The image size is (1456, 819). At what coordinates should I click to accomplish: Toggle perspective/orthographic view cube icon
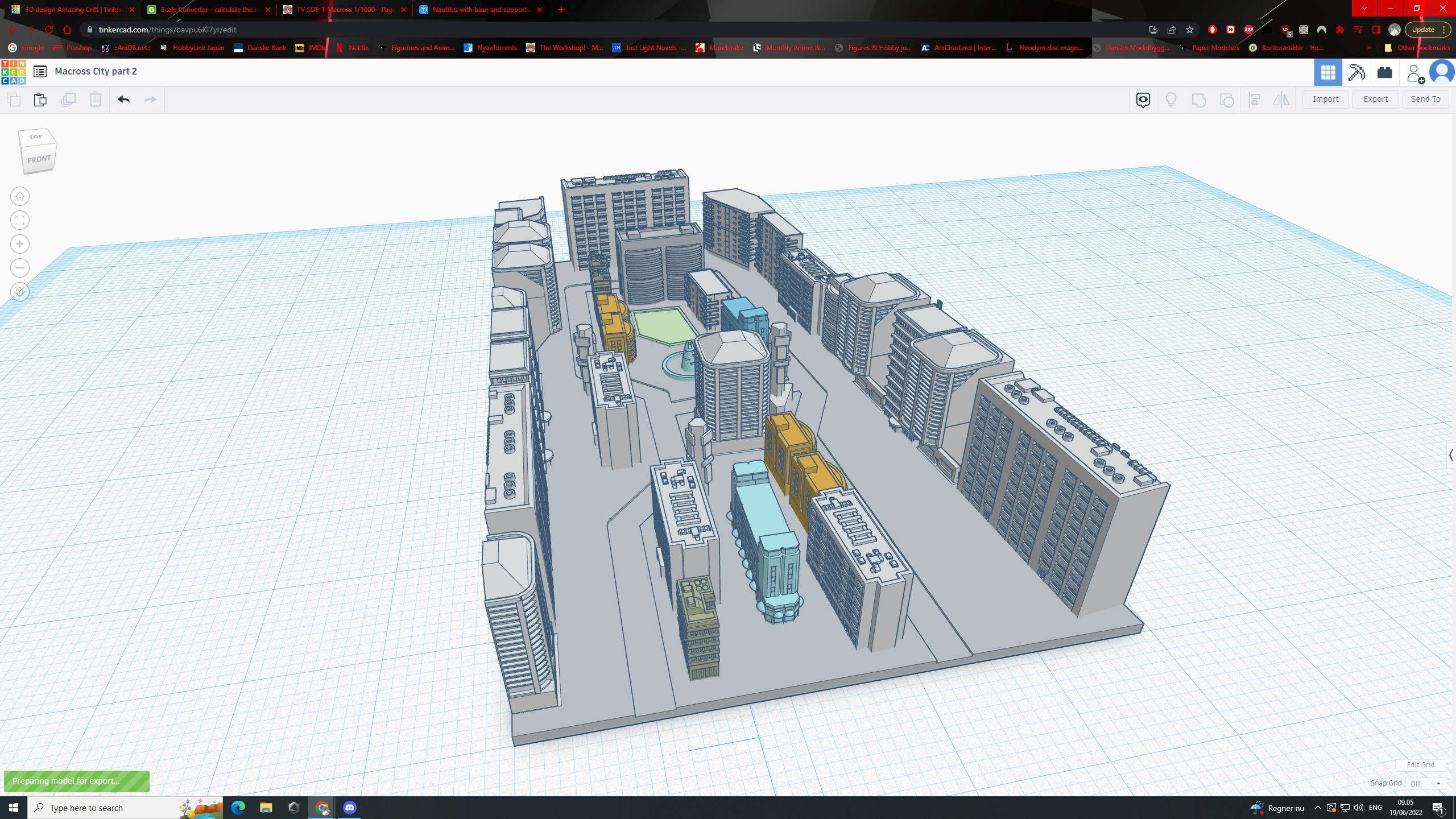[20, 292]
